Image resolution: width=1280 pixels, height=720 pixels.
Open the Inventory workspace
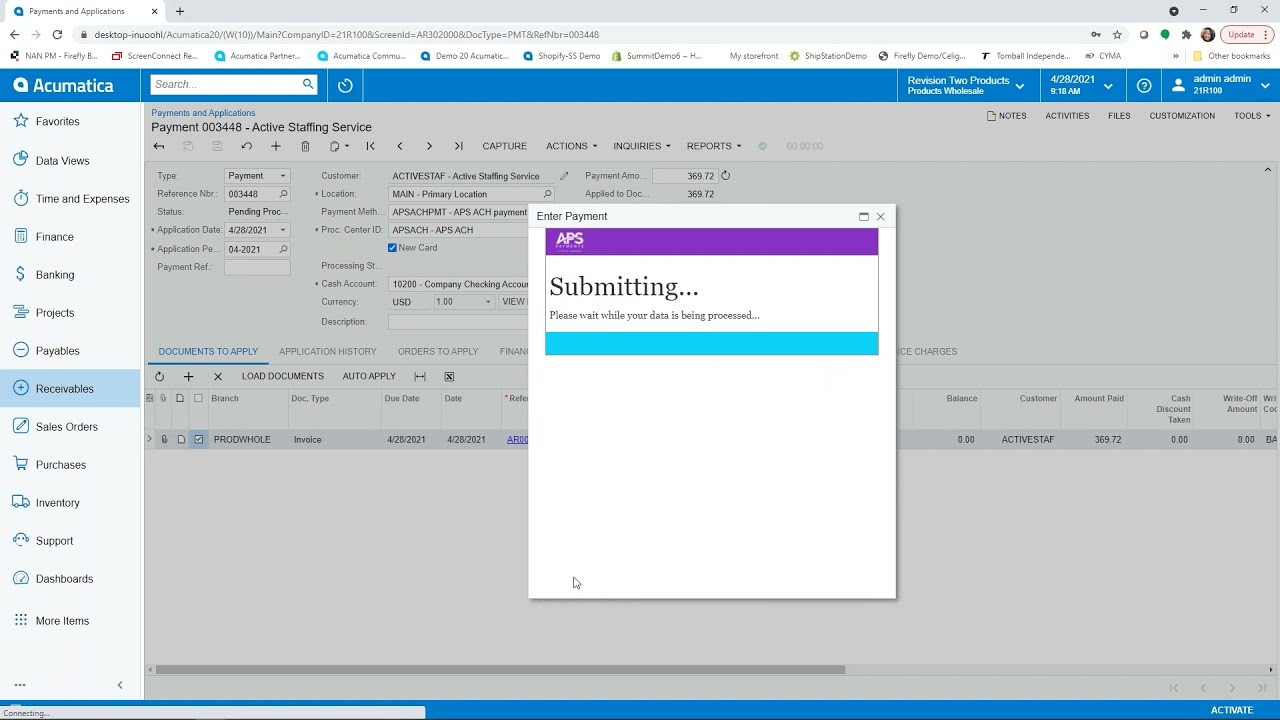(57, 502)
